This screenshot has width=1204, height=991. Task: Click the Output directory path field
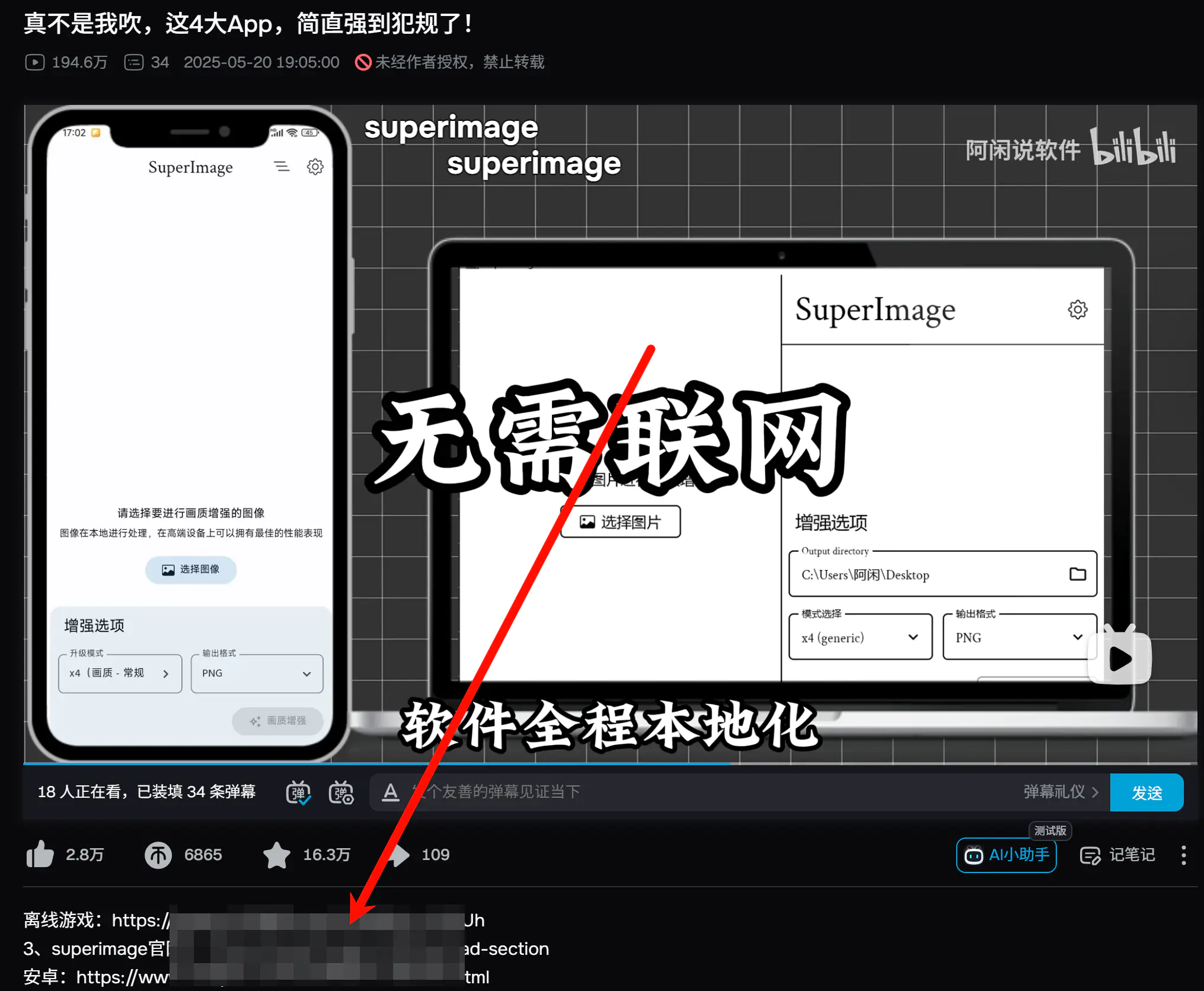[943, 574]
